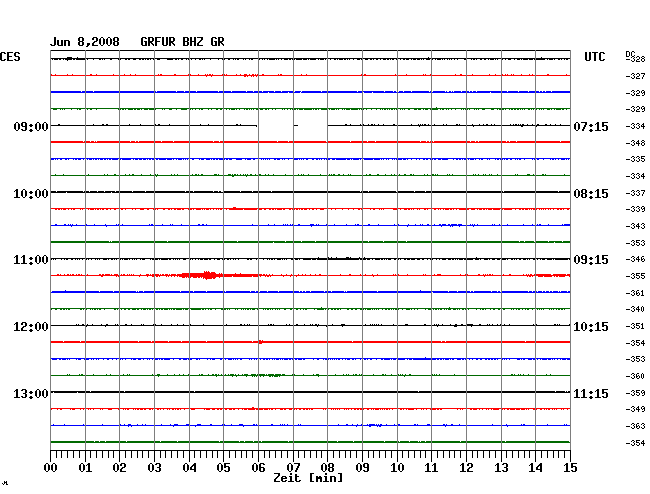Screen dimensions: 650x494
Task: Click minute axis tick label "13" below the plot
Action: (x=501, y=468)
